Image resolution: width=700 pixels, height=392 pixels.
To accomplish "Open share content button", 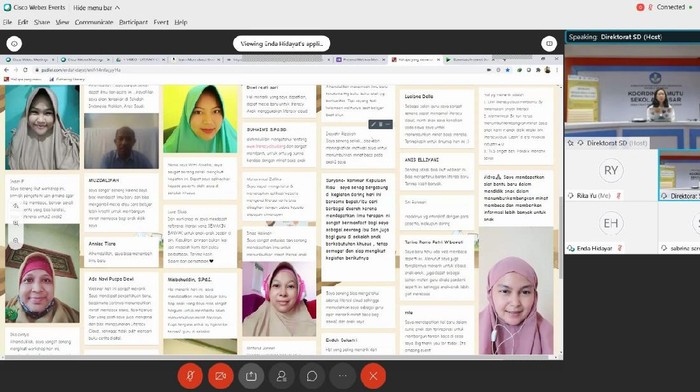I will (x=251, y=376).
